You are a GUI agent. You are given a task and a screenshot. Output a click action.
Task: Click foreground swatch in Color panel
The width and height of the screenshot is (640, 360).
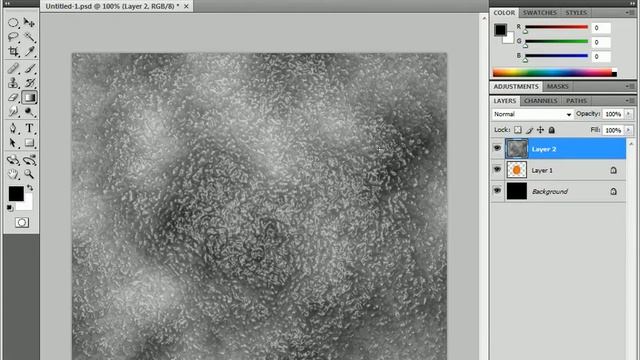click(500, 29)
